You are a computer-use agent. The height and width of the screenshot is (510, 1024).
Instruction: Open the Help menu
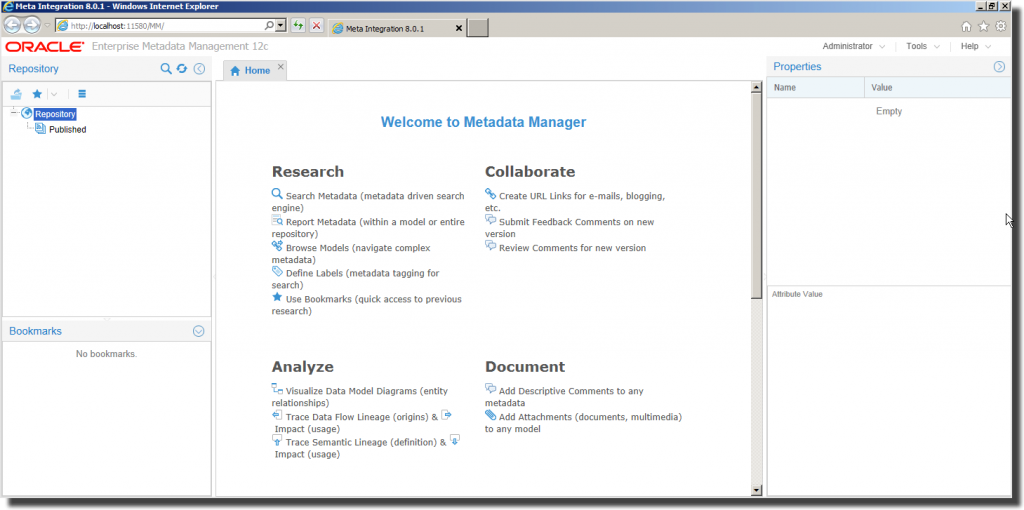976,46
